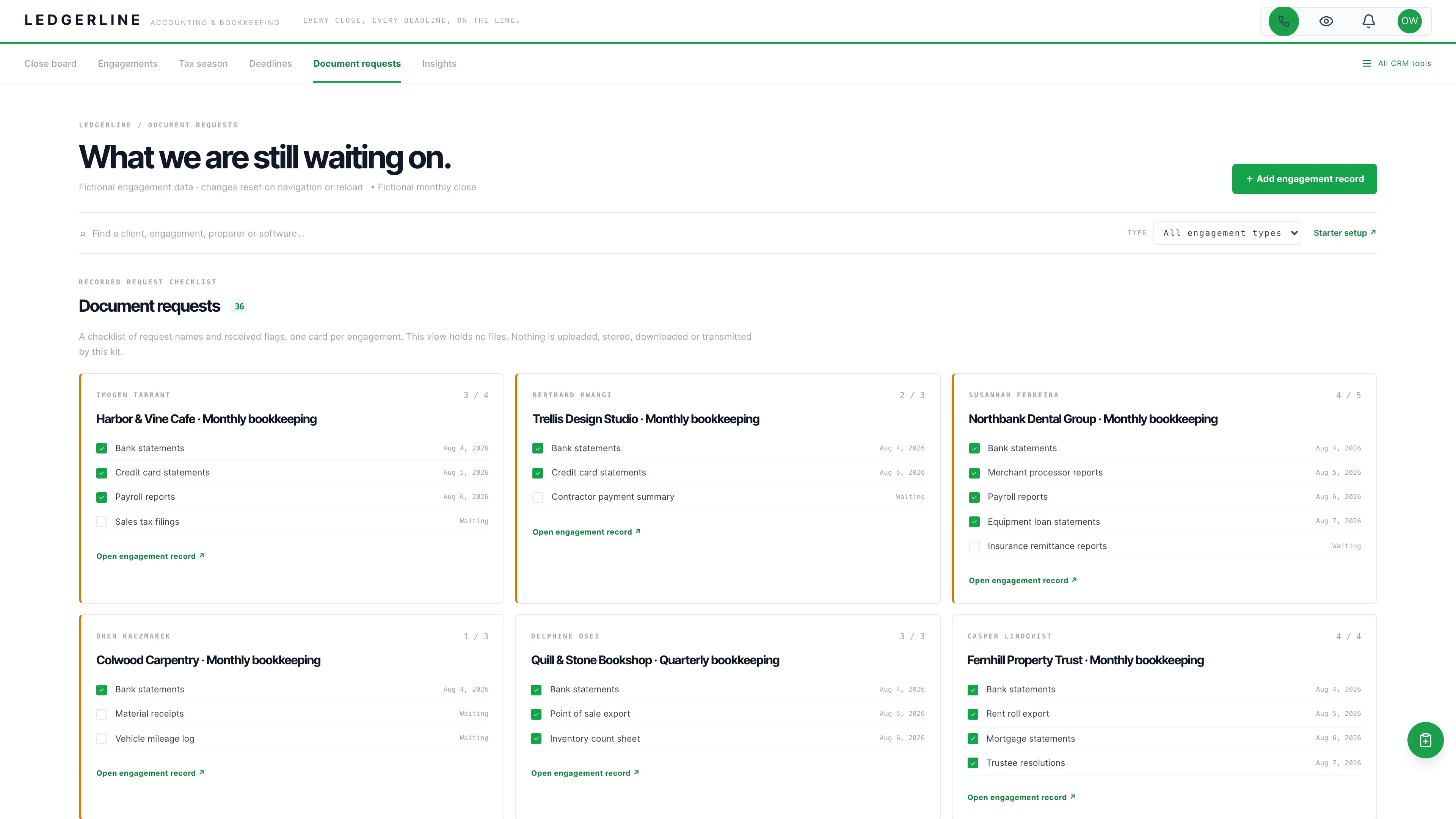
Task: Uncheck Trellis Credit card statements
Action: [538, 472]
